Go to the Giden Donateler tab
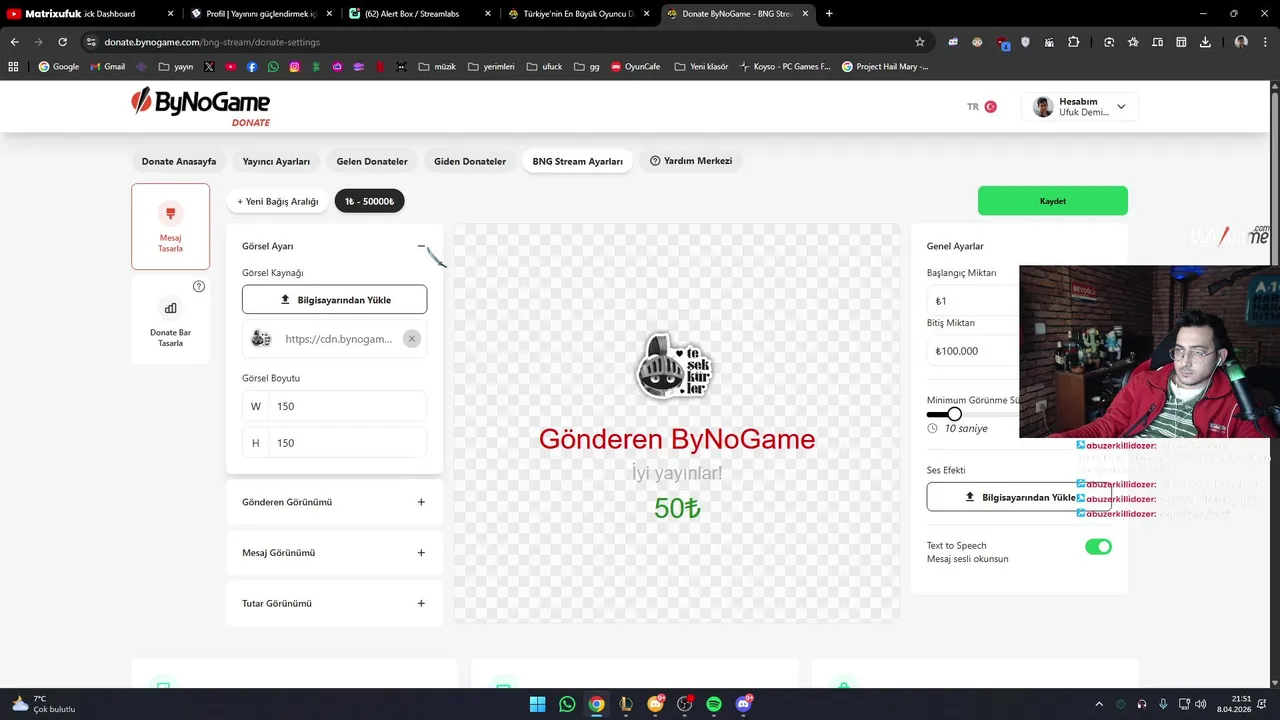Image resolution: width=1280 pixels, height=720 pixels. pyautogui.click(x=470, y=161)
